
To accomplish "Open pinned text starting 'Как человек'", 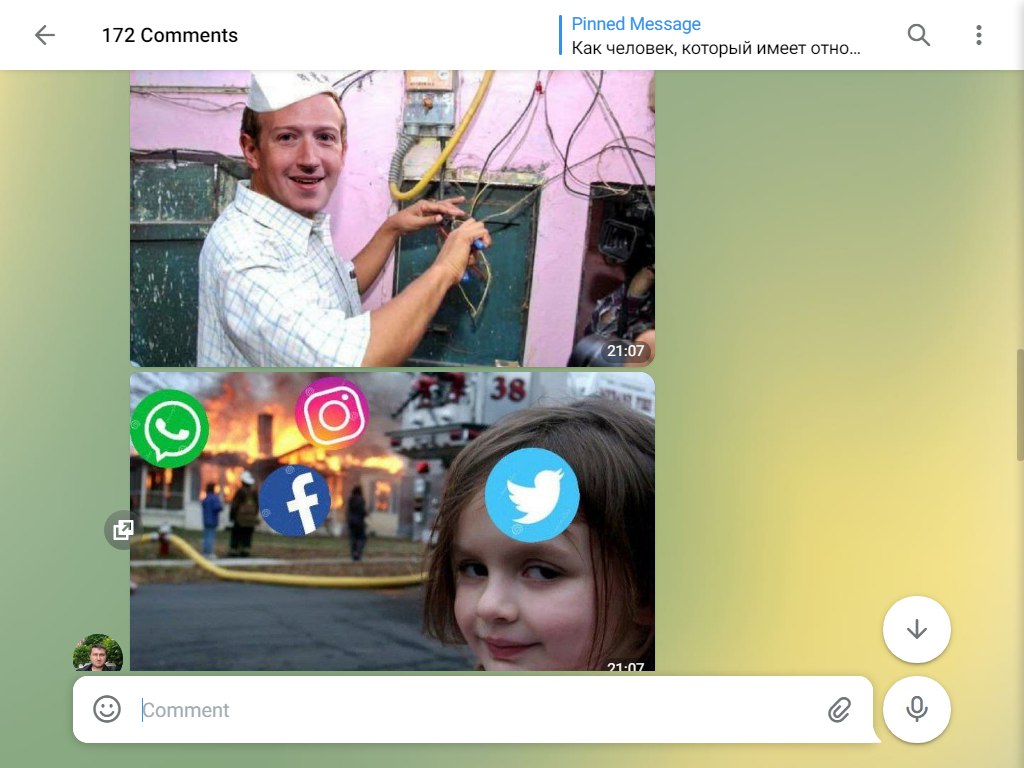I will [716, 48].
